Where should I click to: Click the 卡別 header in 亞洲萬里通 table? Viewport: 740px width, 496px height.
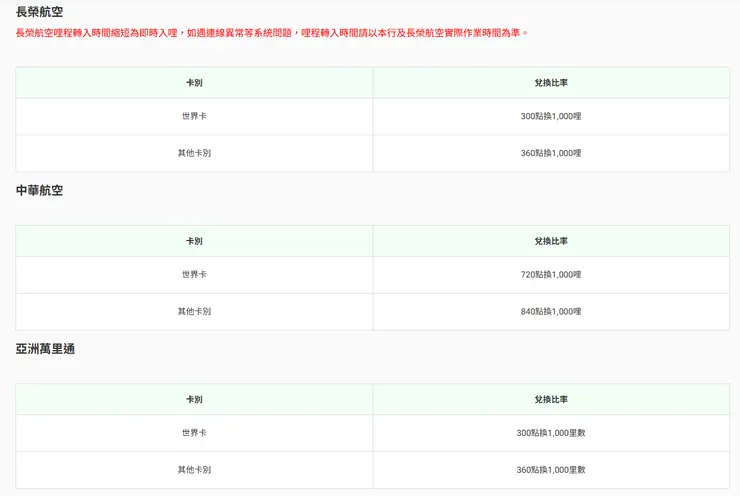(194, 400)
